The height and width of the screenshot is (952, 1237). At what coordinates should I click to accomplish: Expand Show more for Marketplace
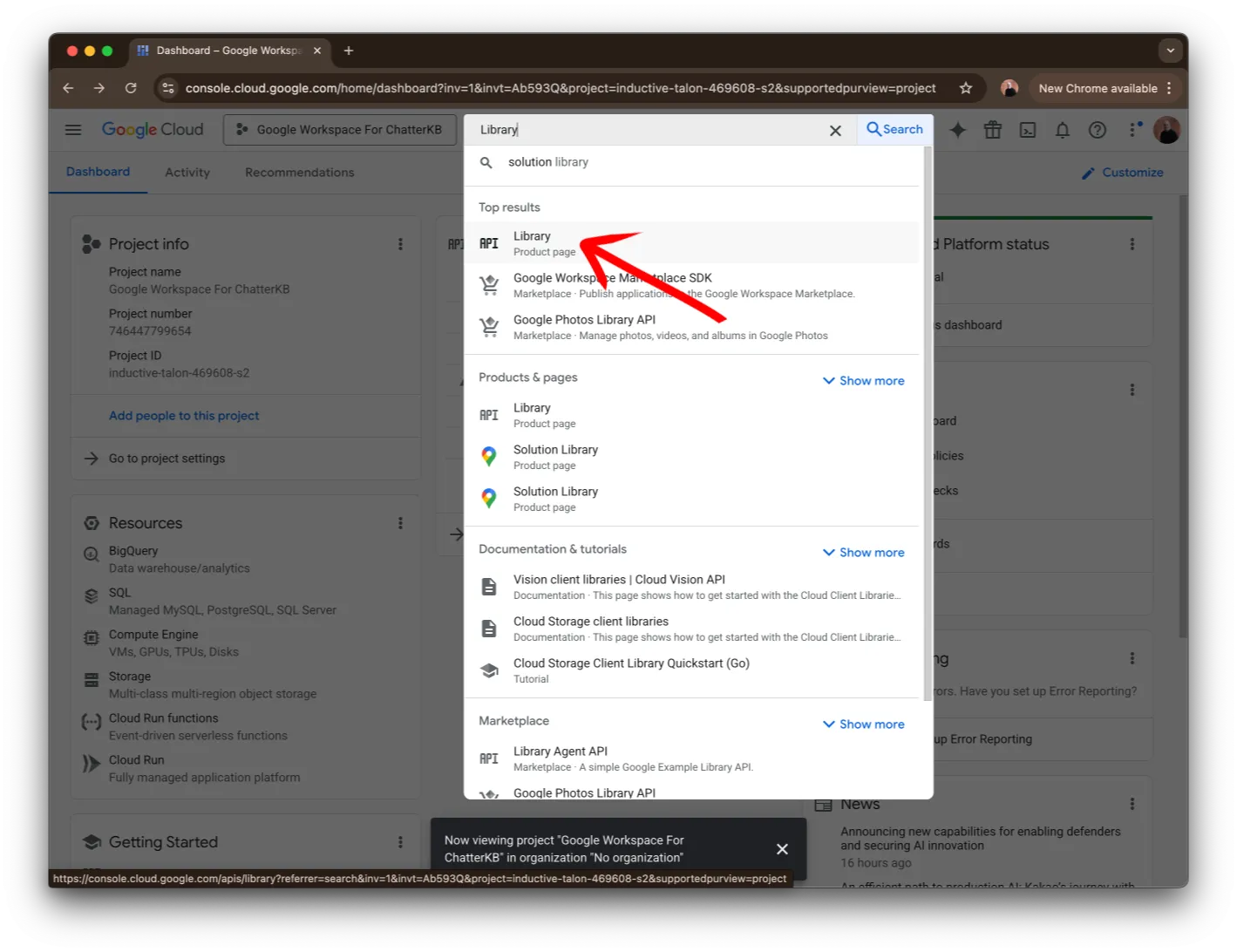point(863,724)
